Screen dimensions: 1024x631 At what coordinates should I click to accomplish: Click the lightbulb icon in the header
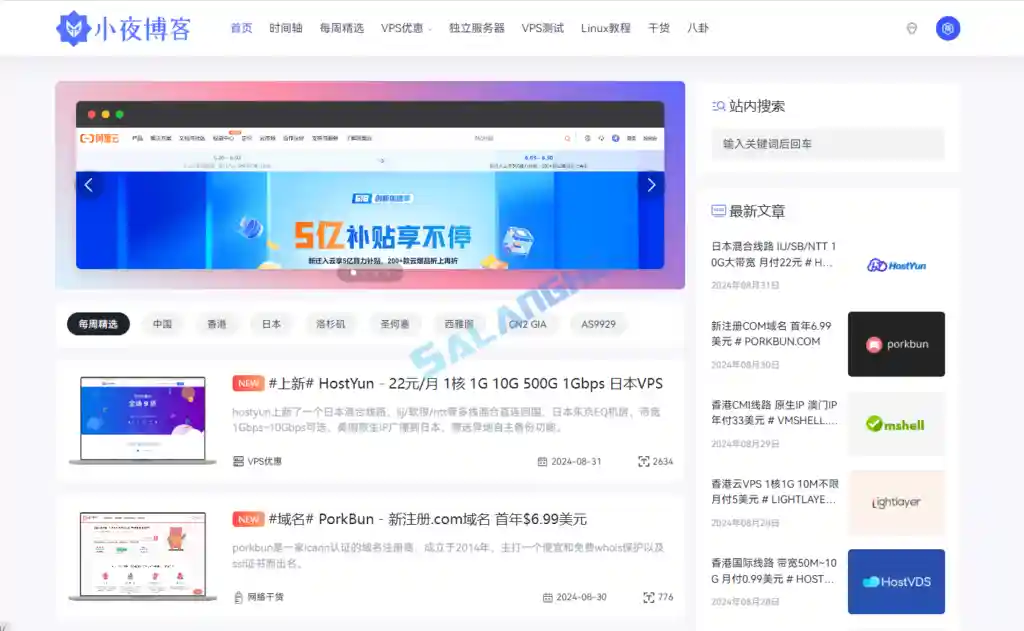click(911, 28)
